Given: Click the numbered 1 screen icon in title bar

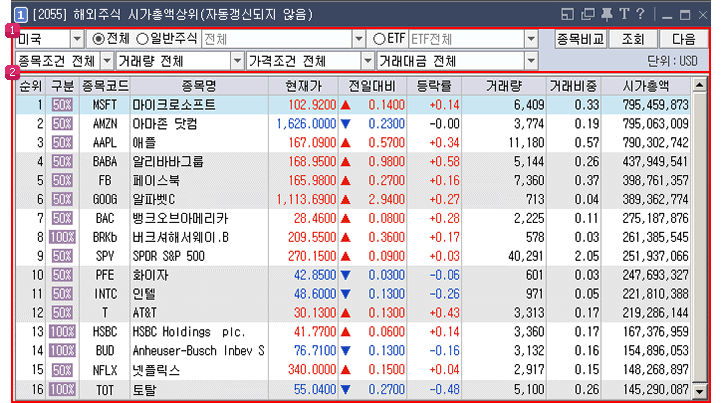Looking at the screenshot, I should pos(21,15).
